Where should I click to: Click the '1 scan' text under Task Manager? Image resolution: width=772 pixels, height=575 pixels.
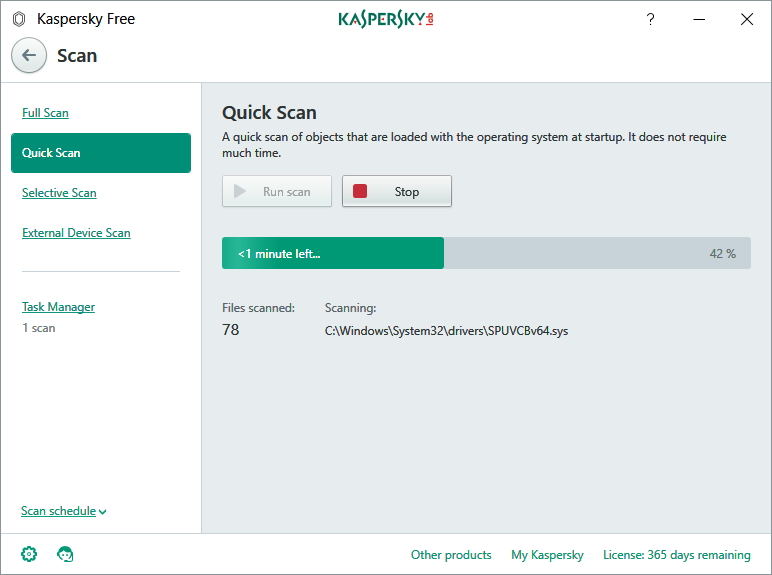38,328
